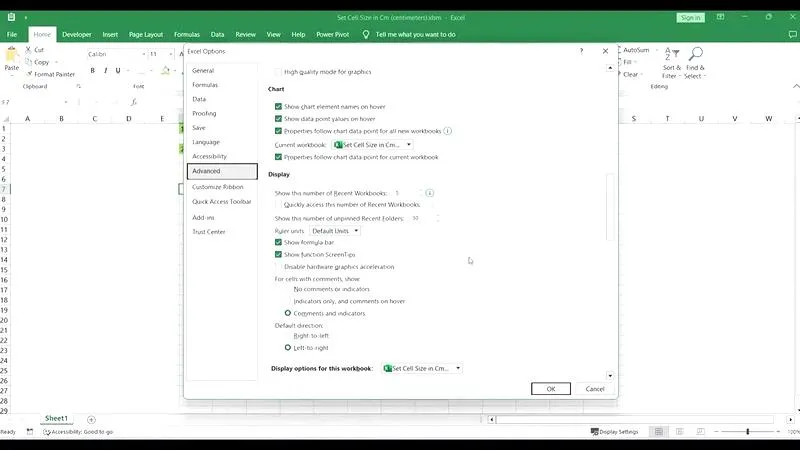Select Customize Ribbon category in options
The width and height of the screenshot is (800, 450).
(218, 187)
